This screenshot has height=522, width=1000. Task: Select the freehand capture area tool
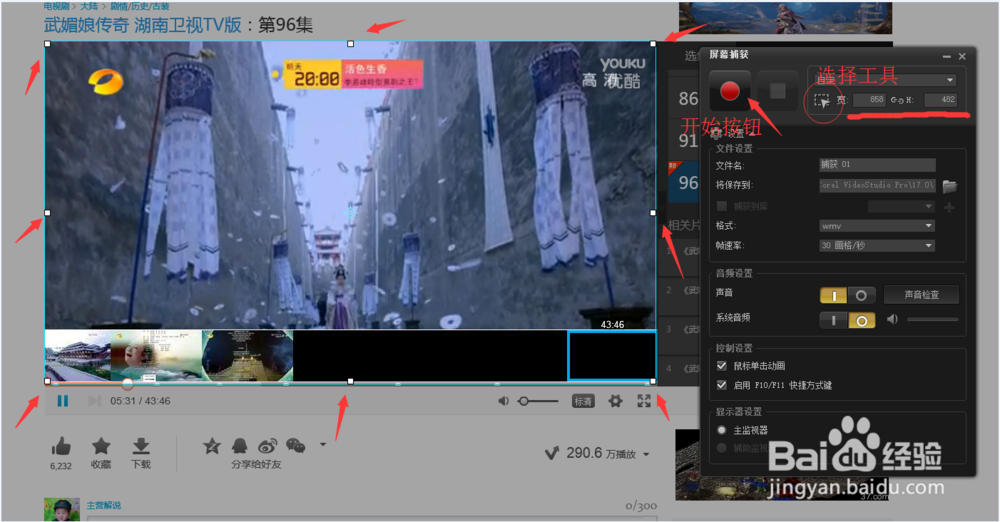coord(822,101)
